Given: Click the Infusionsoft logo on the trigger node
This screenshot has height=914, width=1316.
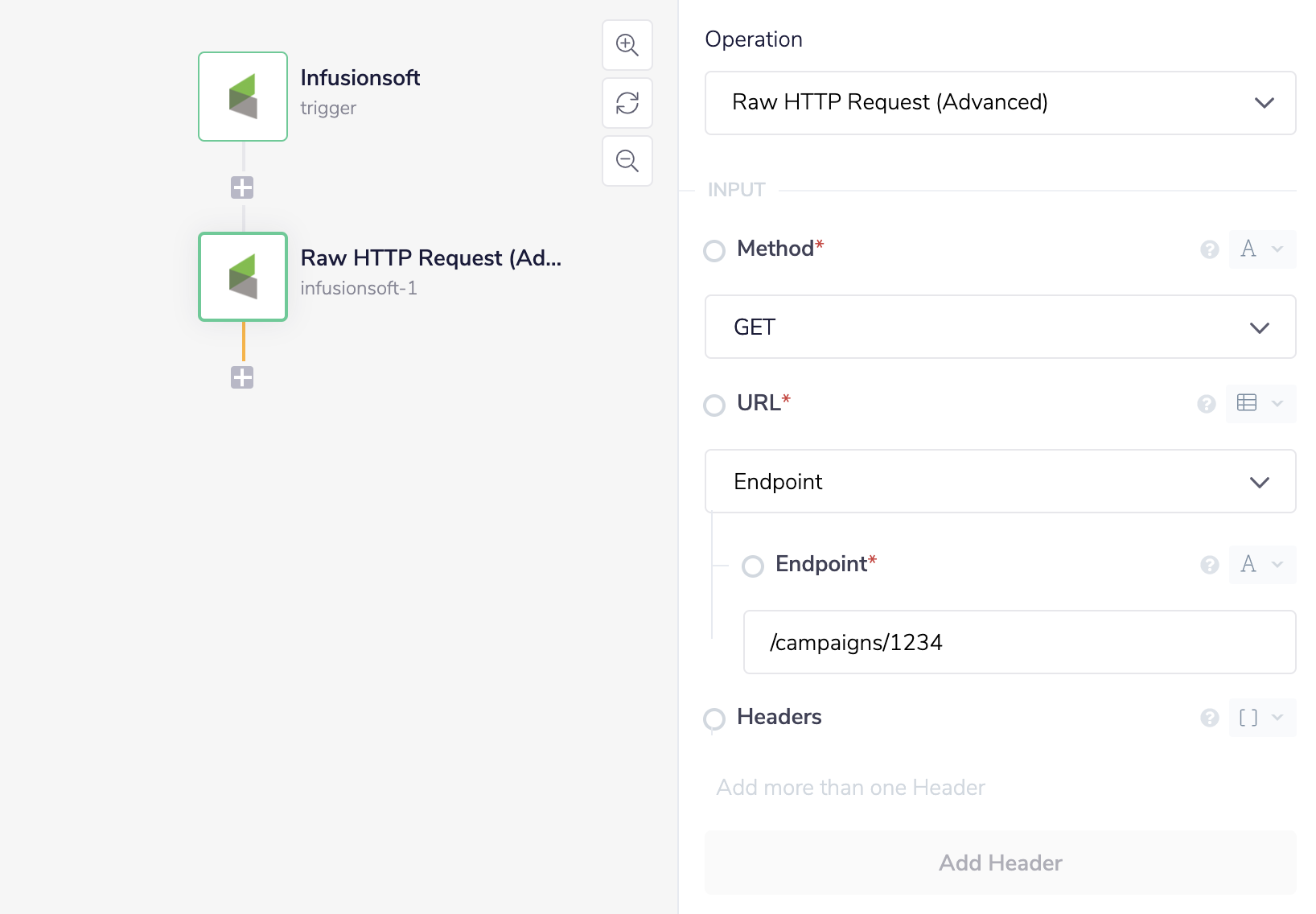Looking at the screenshot, I should point(242,97).
